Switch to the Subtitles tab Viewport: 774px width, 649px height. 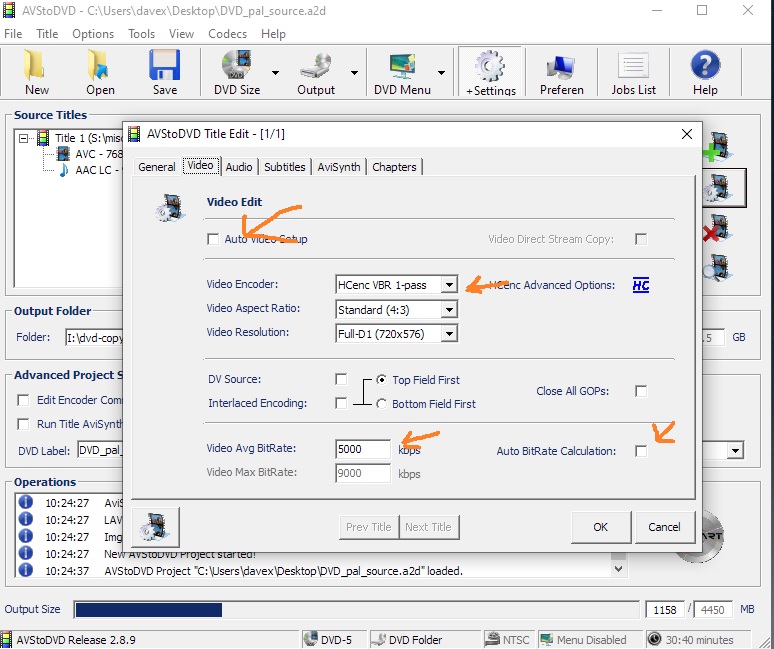point(284,167)
